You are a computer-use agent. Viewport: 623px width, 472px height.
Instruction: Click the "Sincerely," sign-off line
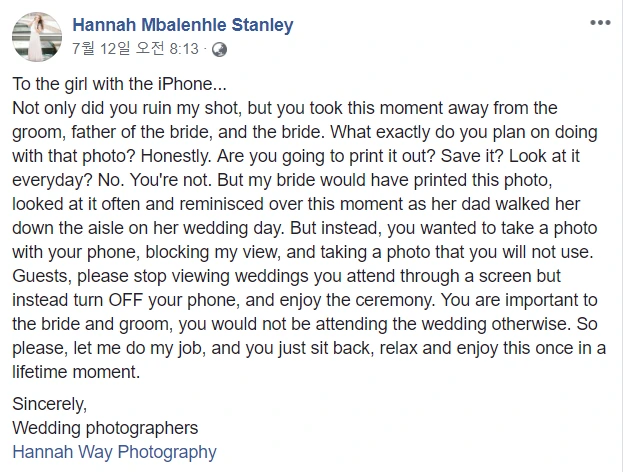50,405
